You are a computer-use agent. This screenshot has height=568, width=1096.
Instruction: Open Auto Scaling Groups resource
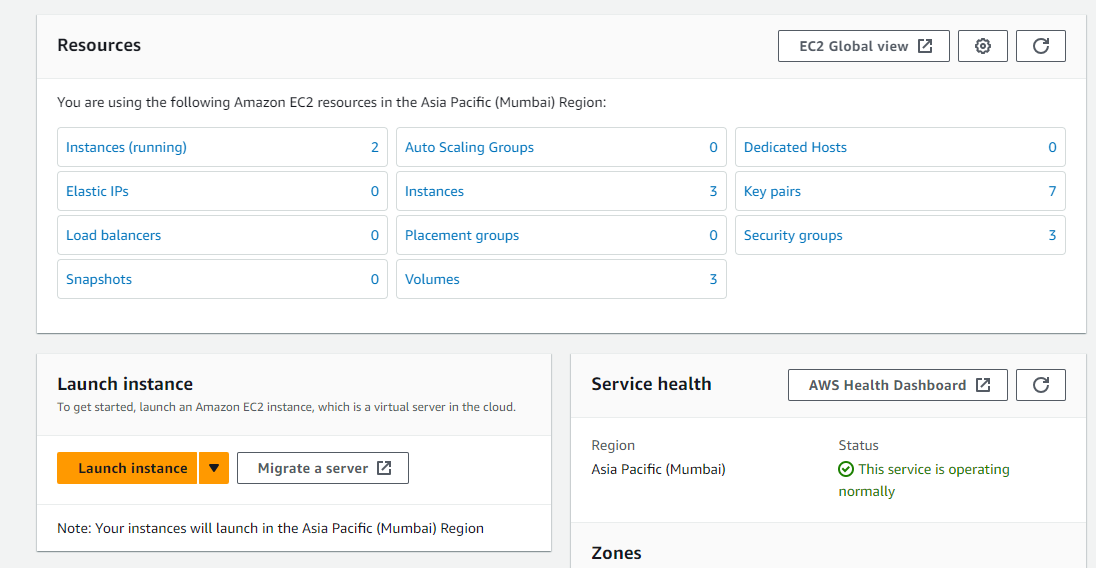(469, 147)
